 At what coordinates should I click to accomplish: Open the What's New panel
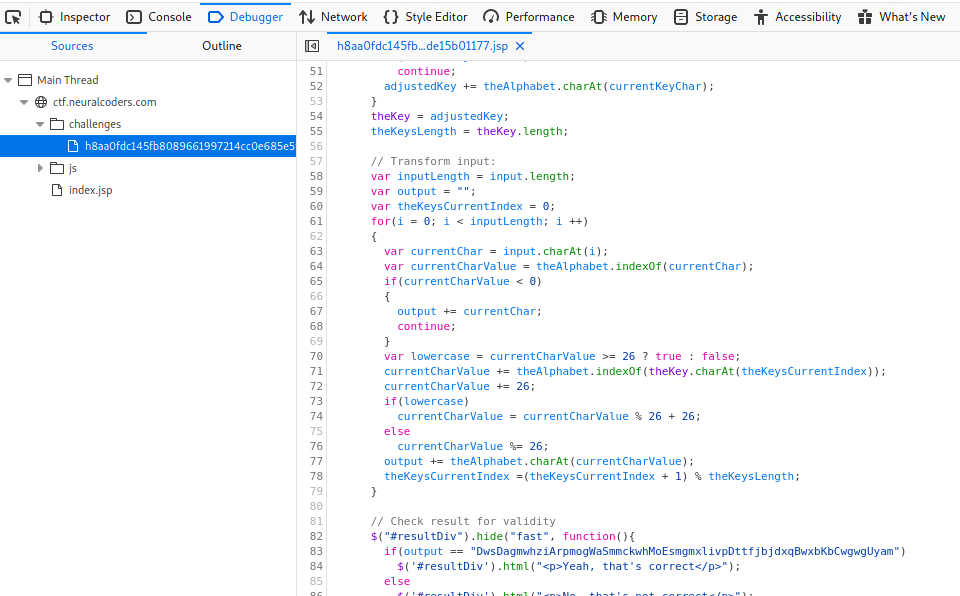pos(901,17)
